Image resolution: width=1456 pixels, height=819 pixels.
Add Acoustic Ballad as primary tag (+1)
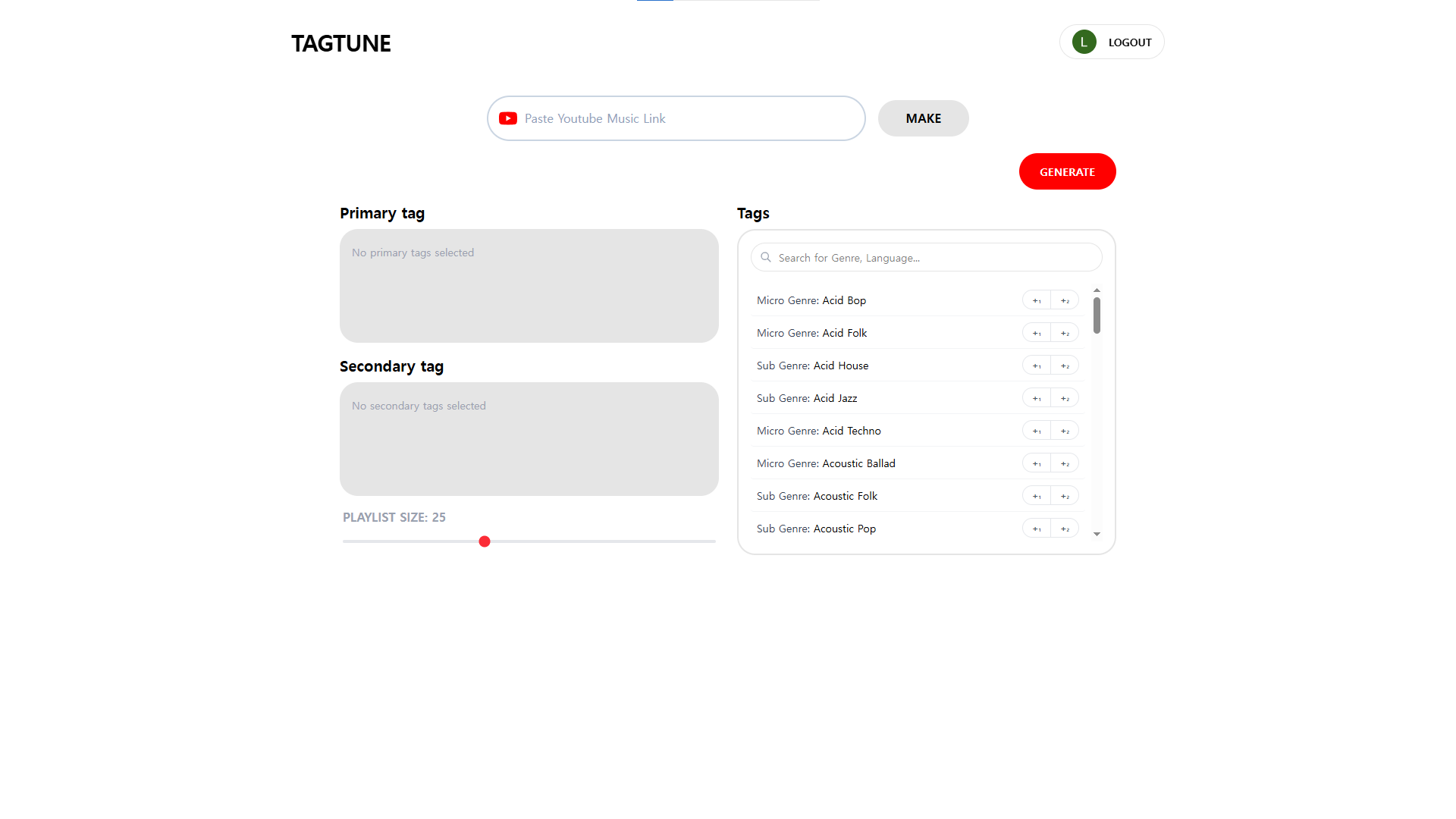pos(1037,463)
